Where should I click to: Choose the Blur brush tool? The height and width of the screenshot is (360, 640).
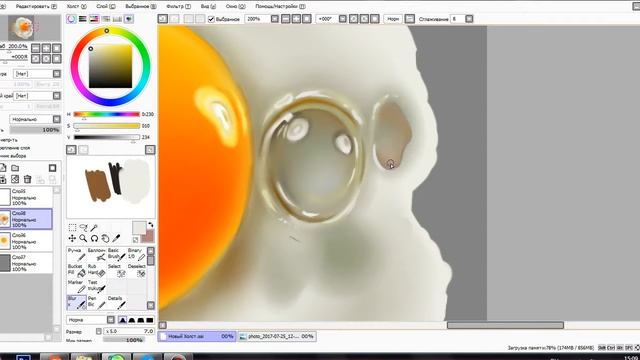tap(76, 302)
